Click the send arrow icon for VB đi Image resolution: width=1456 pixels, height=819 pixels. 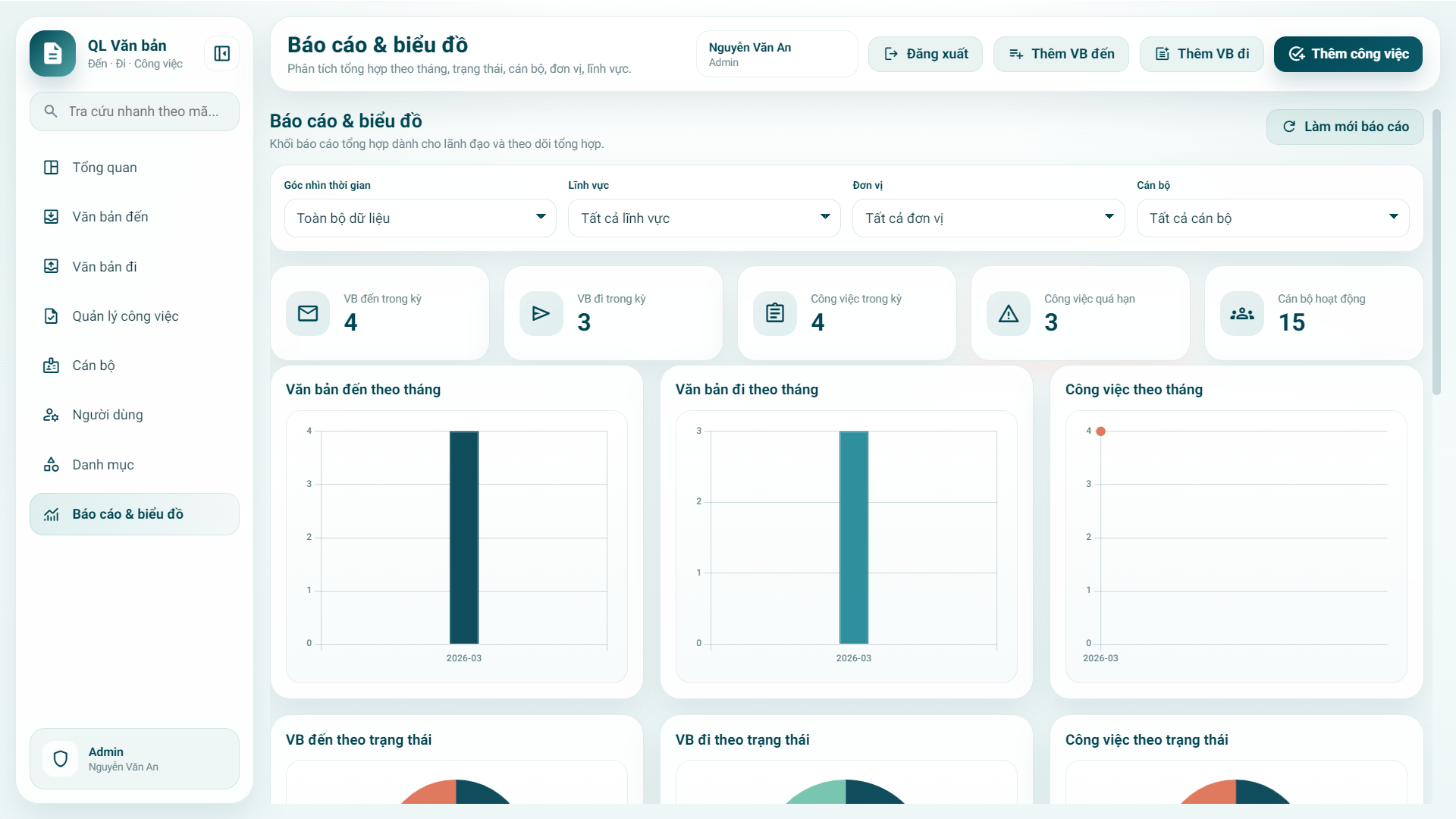click(541, 313)
